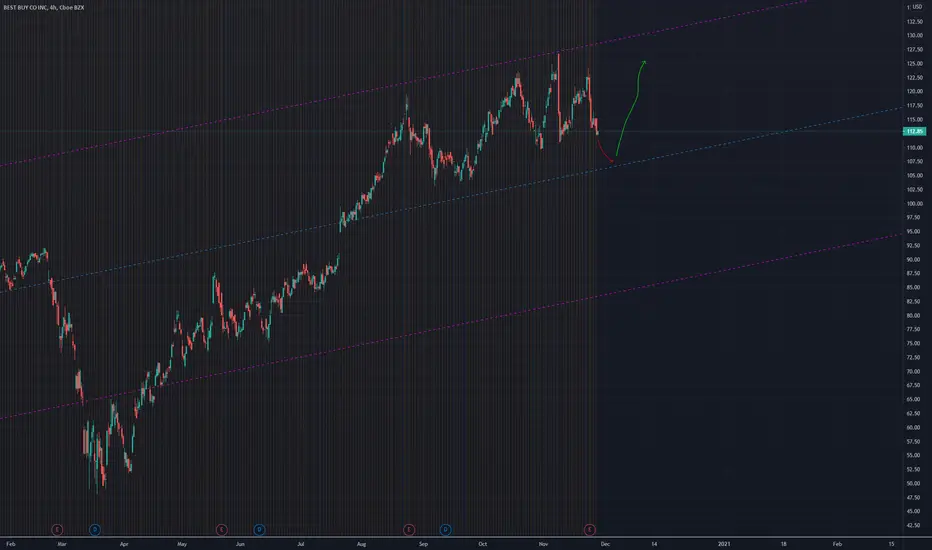The image size is (932, 550).
Task: Click the 130.00 price axis label
Action: (914, 36)
